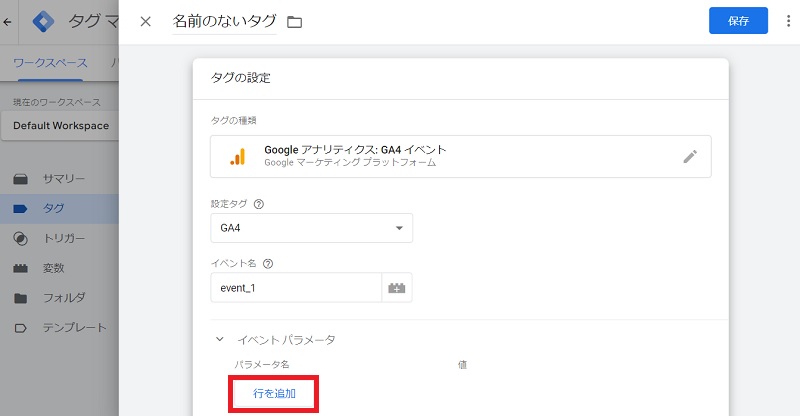This screenshot has width=800, height=416.
Task: Click the 現在のワークスペース label
Action: 57,102
